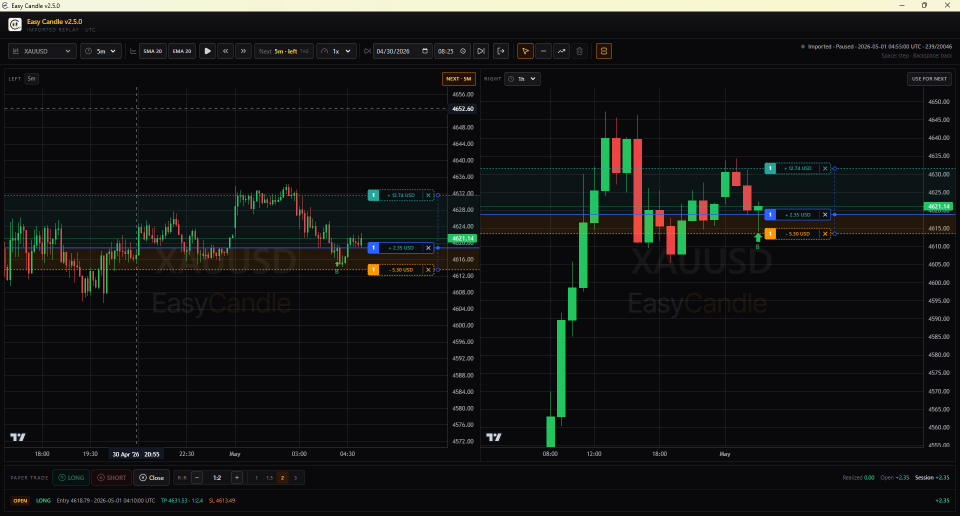
Task: Click the SL 4613.49 text
Action: [222, 501]
